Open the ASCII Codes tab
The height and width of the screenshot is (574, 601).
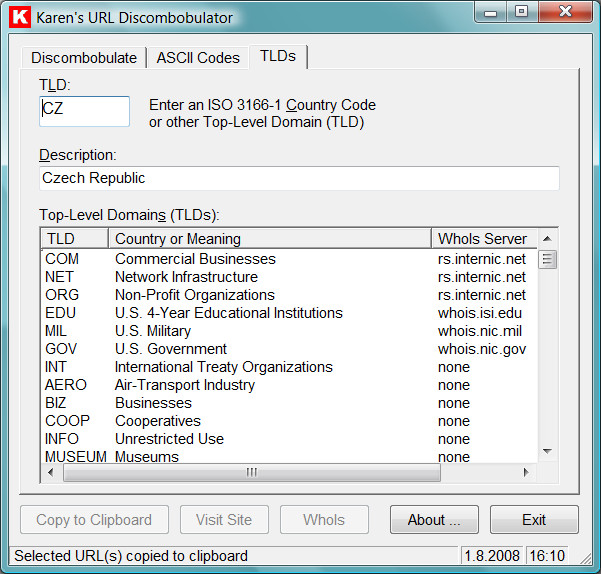point(198,58)
